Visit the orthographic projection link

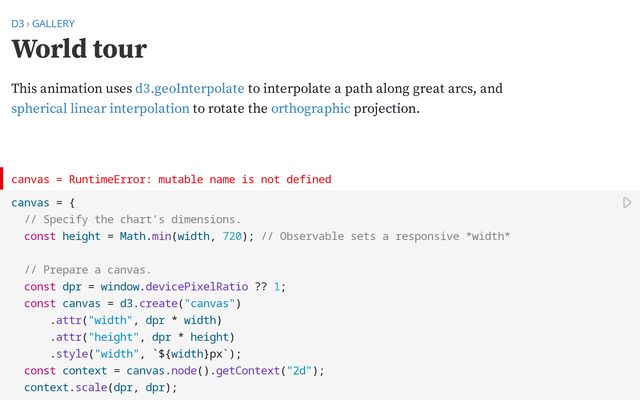[x=310, y=108]
